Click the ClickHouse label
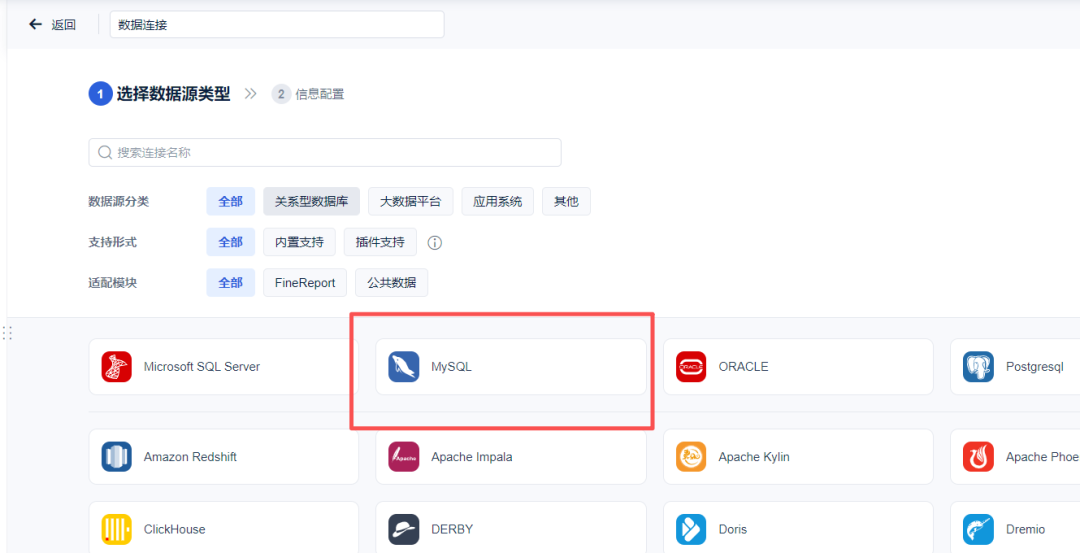Screen dimensions: 1080x553 point(174,530)
